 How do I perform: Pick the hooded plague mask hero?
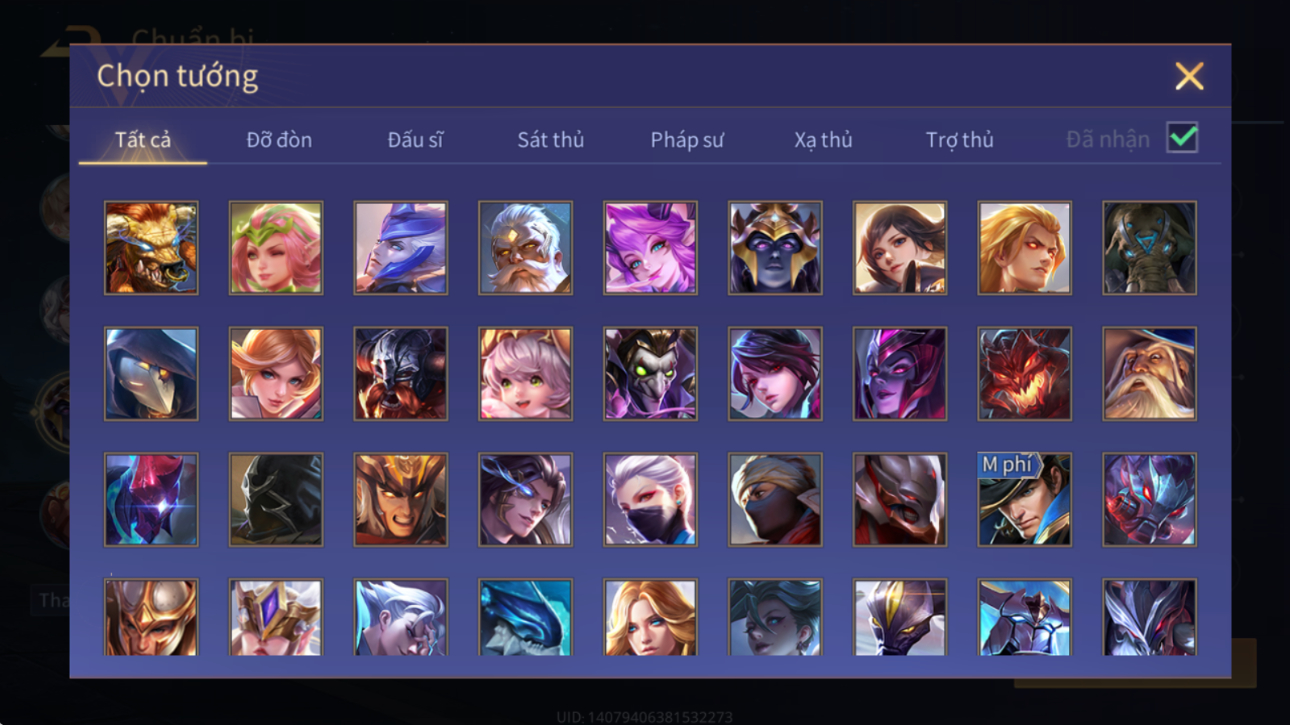[x=151, y=374]
